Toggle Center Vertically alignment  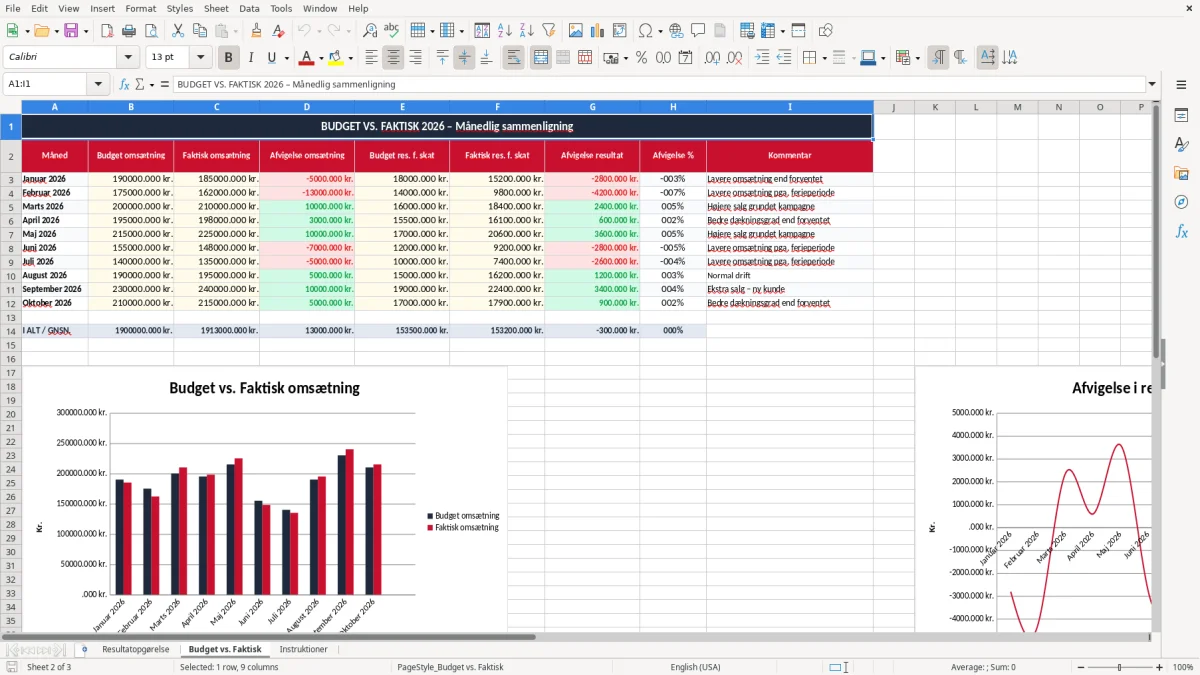pyautogui.click(x=464, y=58)
